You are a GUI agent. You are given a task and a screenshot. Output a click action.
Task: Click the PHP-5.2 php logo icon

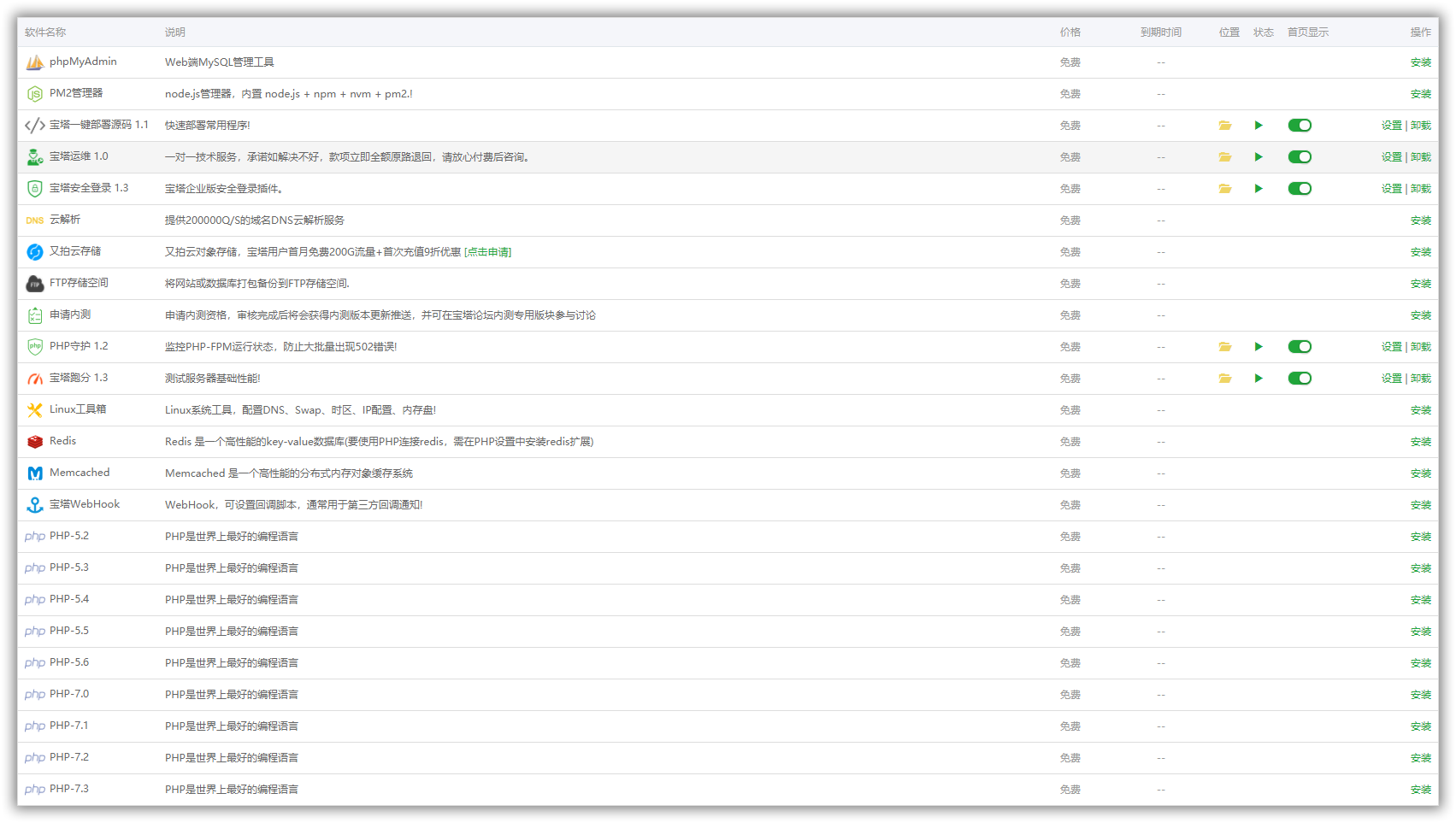35,537
